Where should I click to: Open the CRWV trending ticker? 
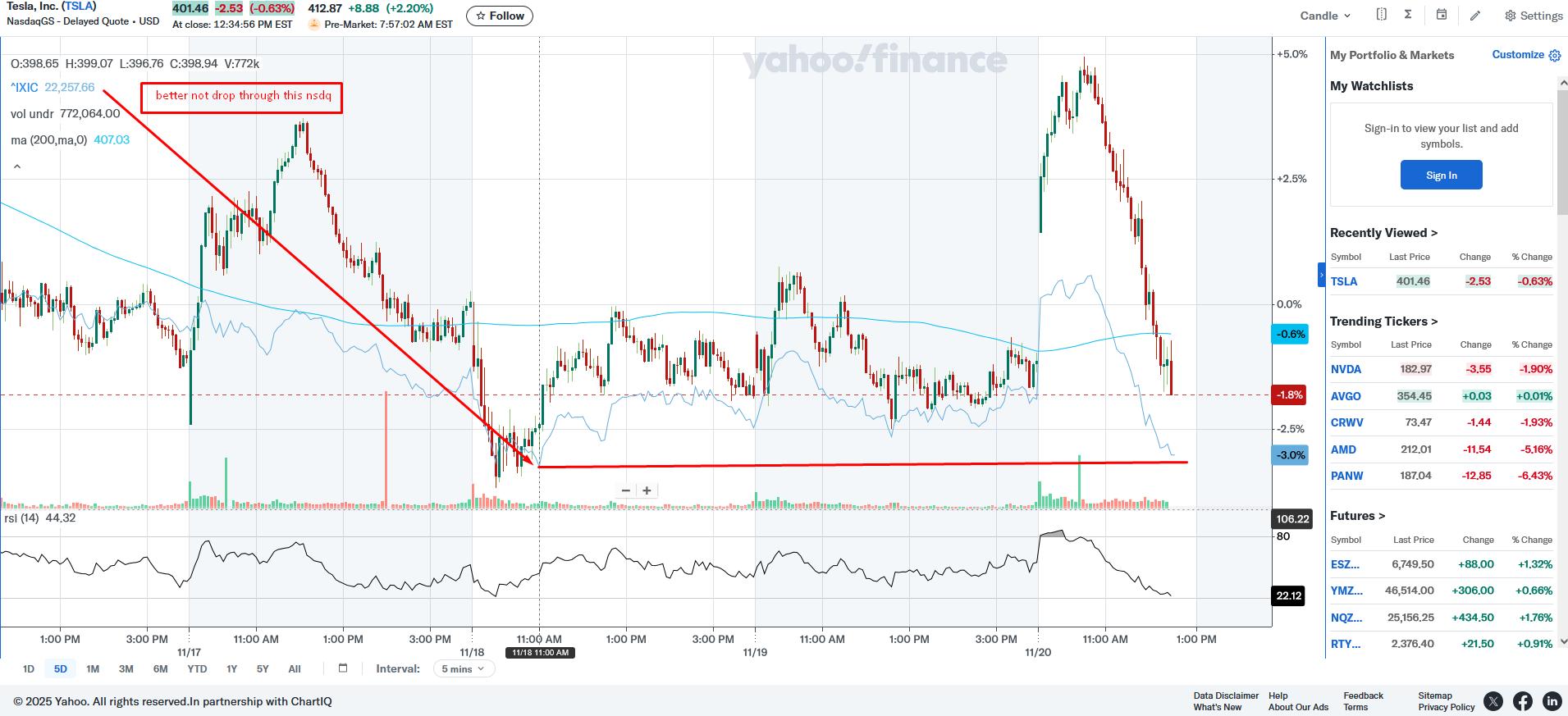coord(1347,422)
